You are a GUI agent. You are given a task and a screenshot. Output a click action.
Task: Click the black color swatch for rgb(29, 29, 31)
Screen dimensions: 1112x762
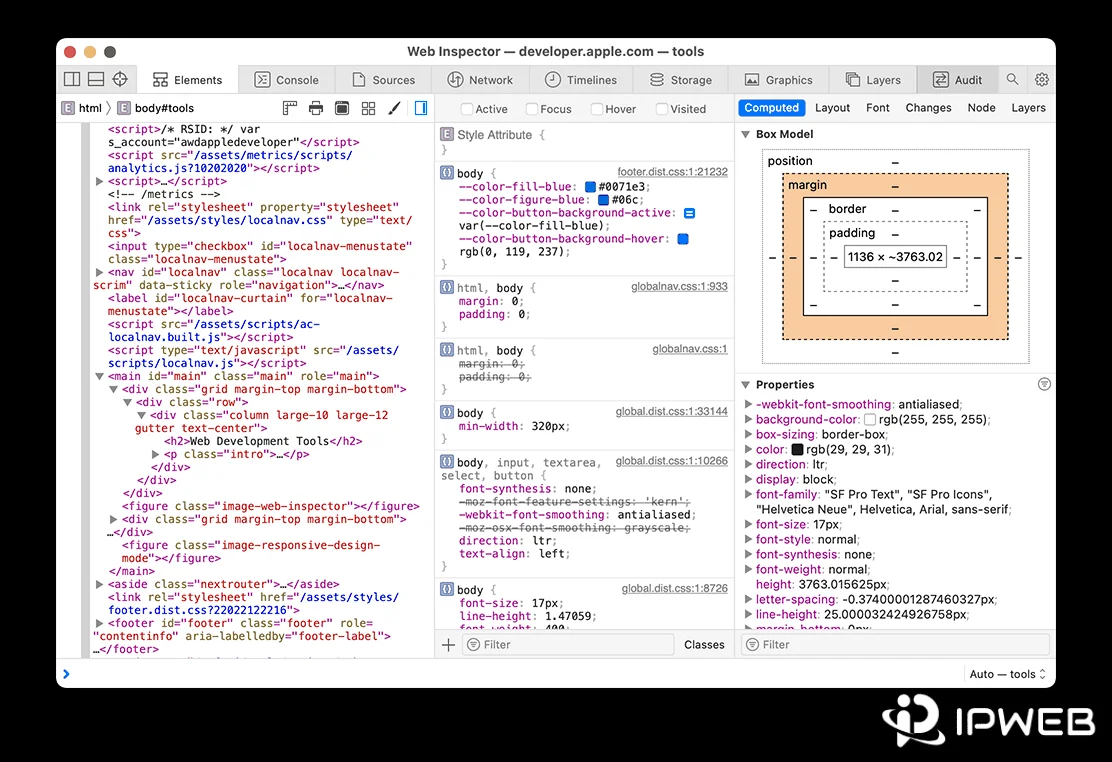797,450
